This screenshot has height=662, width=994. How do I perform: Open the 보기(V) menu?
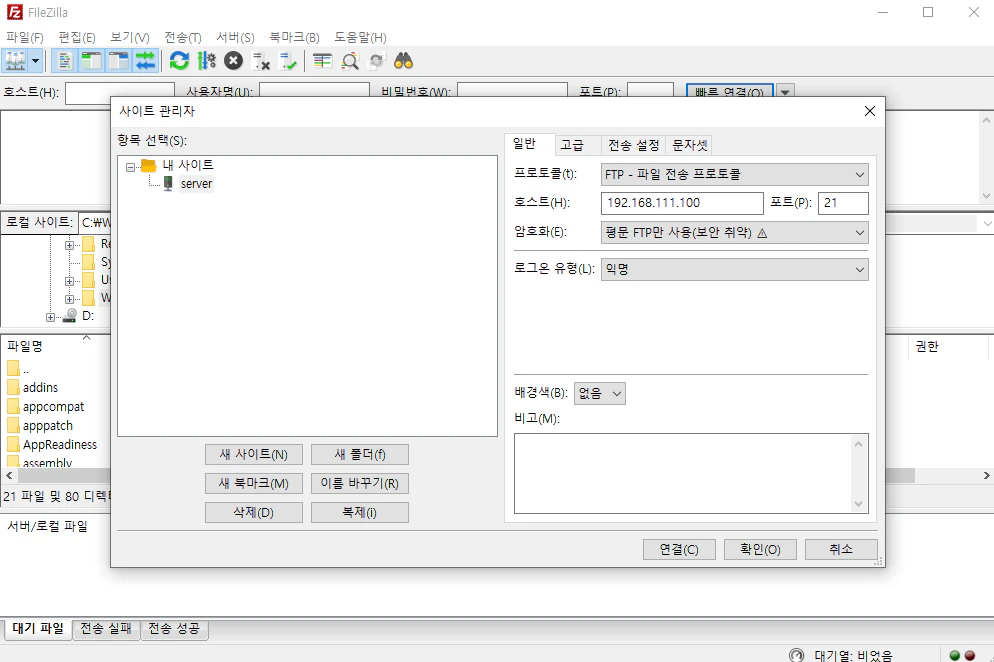tap(129, 37)
